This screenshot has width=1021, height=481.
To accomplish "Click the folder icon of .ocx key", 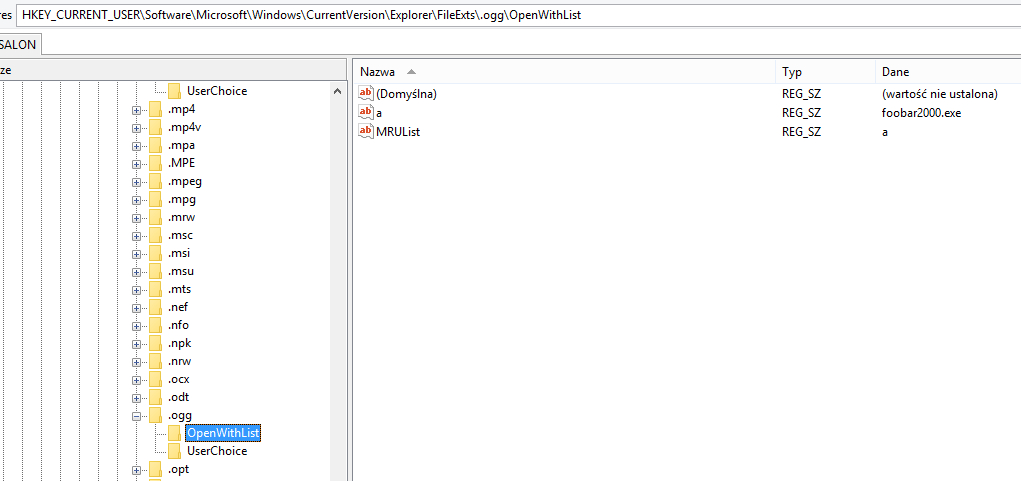I will 155,379.
